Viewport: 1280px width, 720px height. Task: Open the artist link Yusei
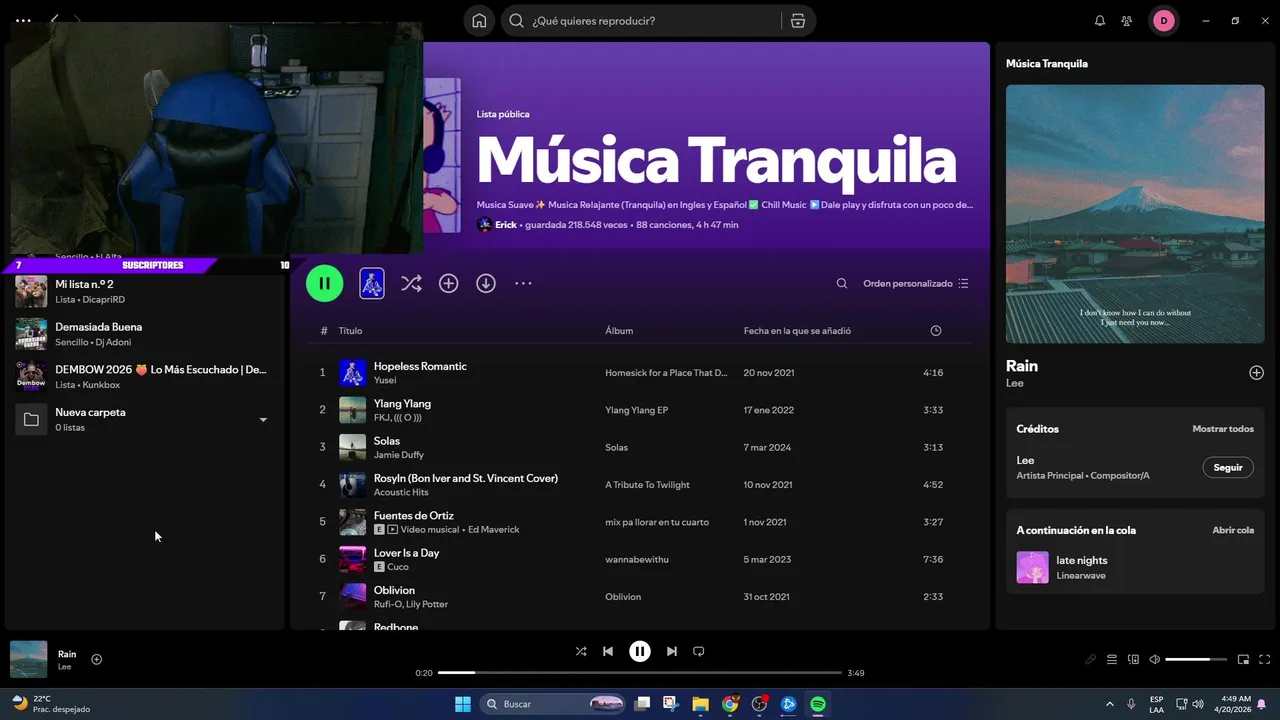point(385,381)
